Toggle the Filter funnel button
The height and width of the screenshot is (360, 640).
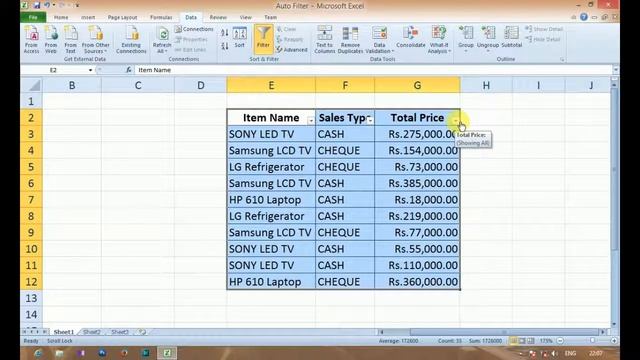(263, 39)
